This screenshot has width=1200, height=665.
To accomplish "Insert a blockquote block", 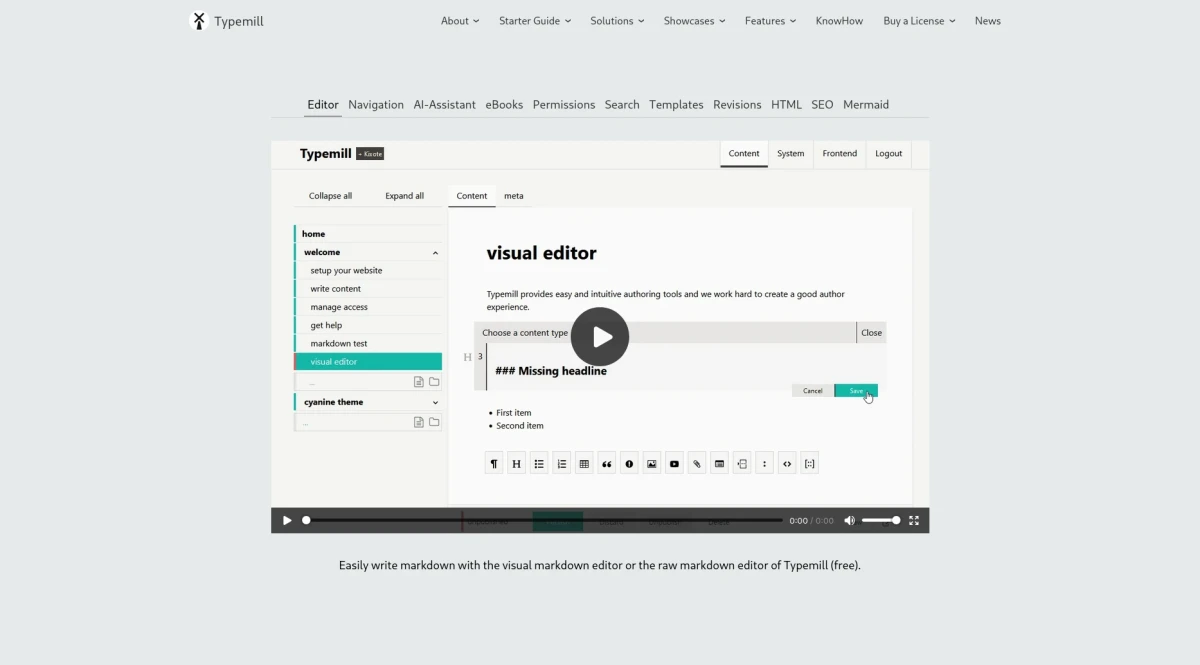I will pos(606,463).
